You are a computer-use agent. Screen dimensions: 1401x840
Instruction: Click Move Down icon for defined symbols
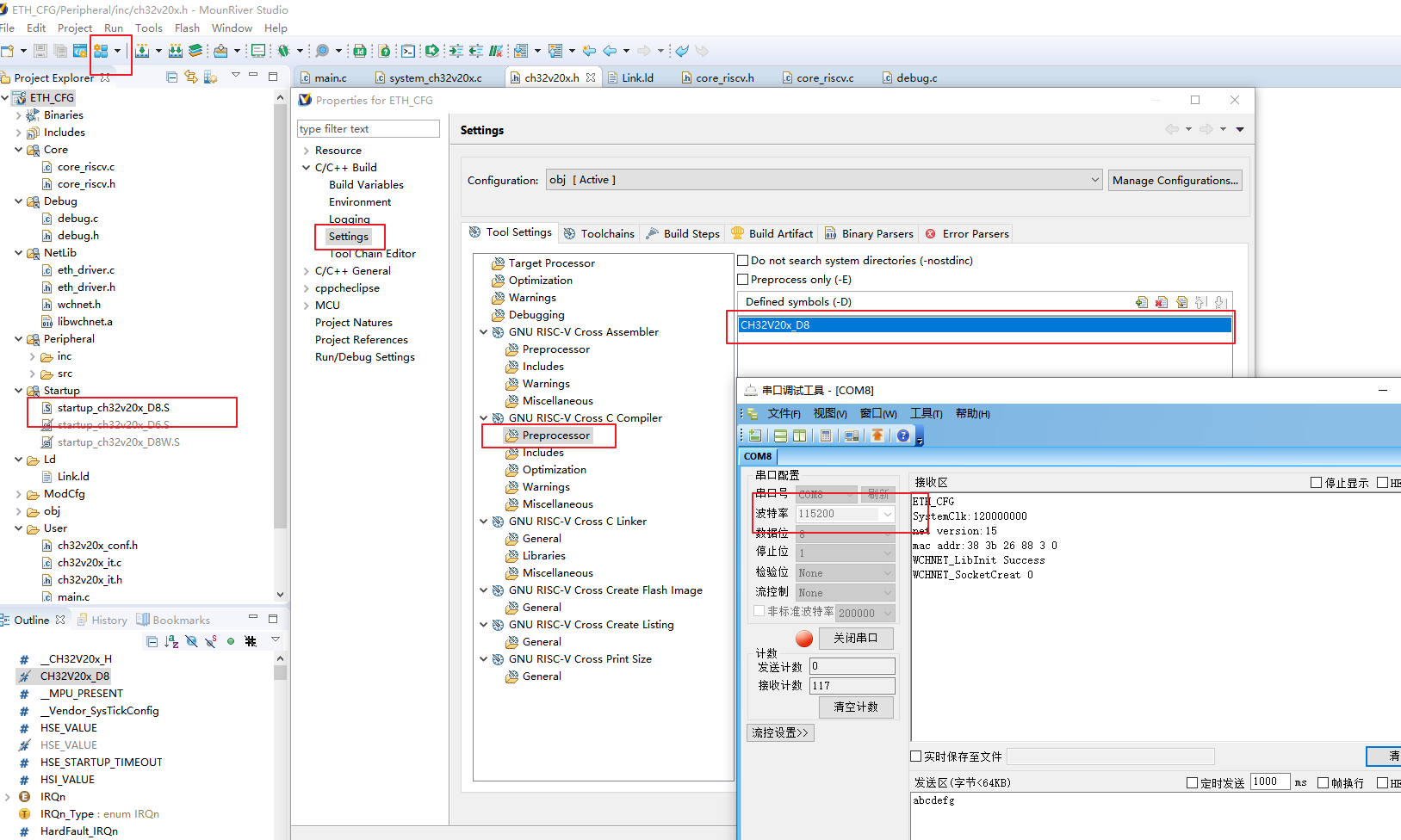pyautogui.click(x=1220, y=302)
